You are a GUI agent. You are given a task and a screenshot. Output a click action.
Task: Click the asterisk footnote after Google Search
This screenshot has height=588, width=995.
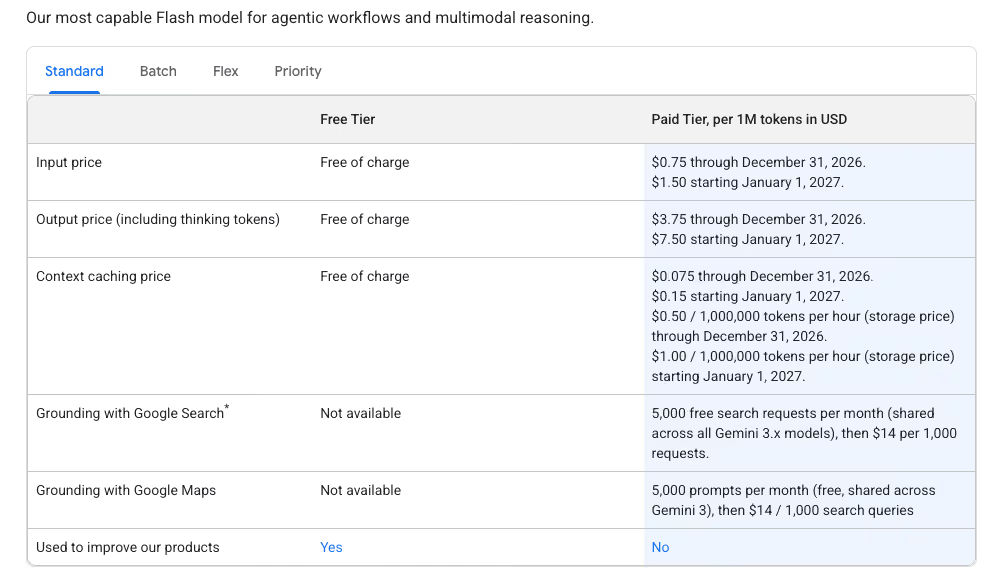[227, 407]
